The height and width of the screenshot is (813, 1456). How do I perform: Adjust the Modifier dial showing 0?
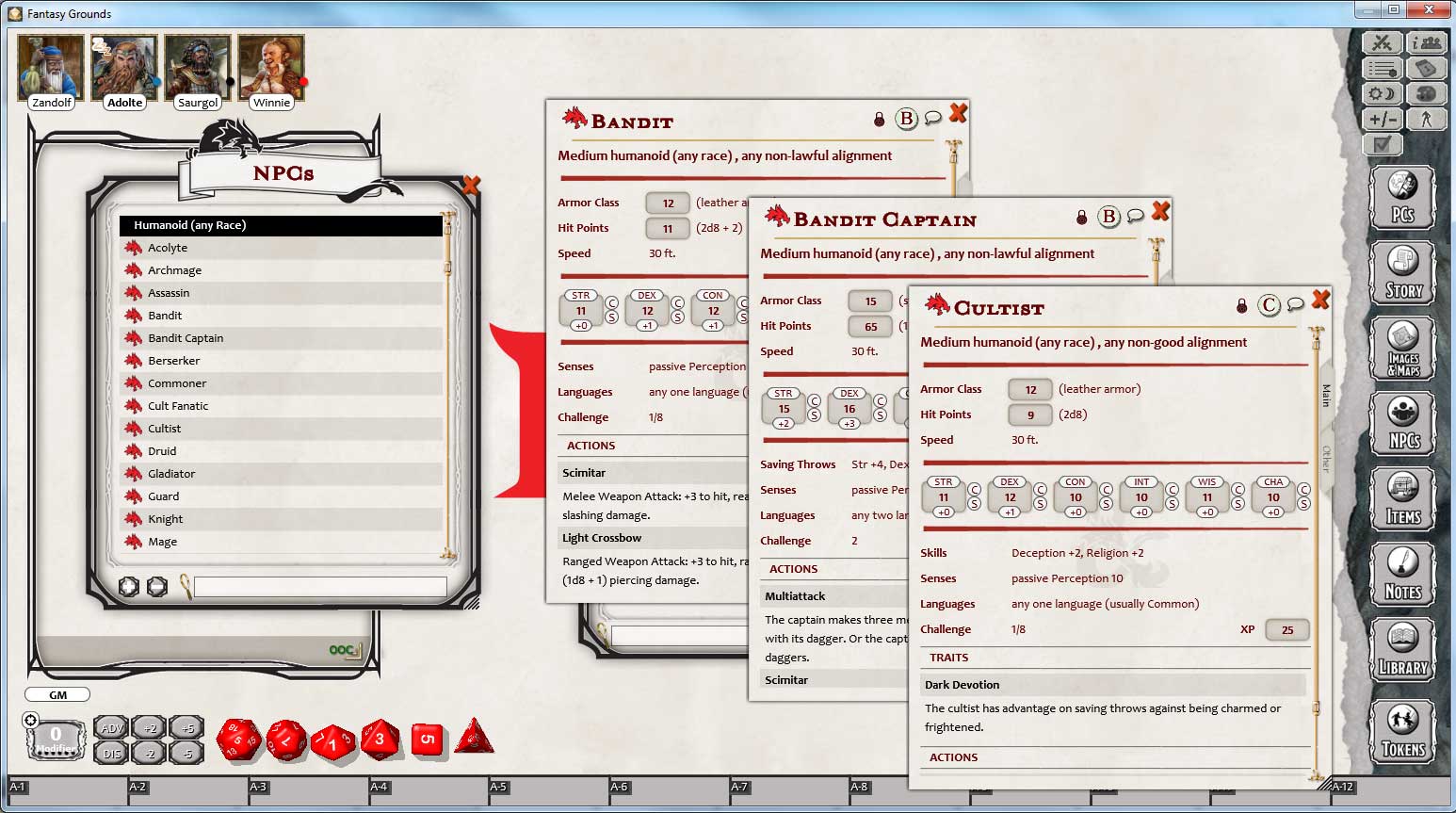[56, 735]
